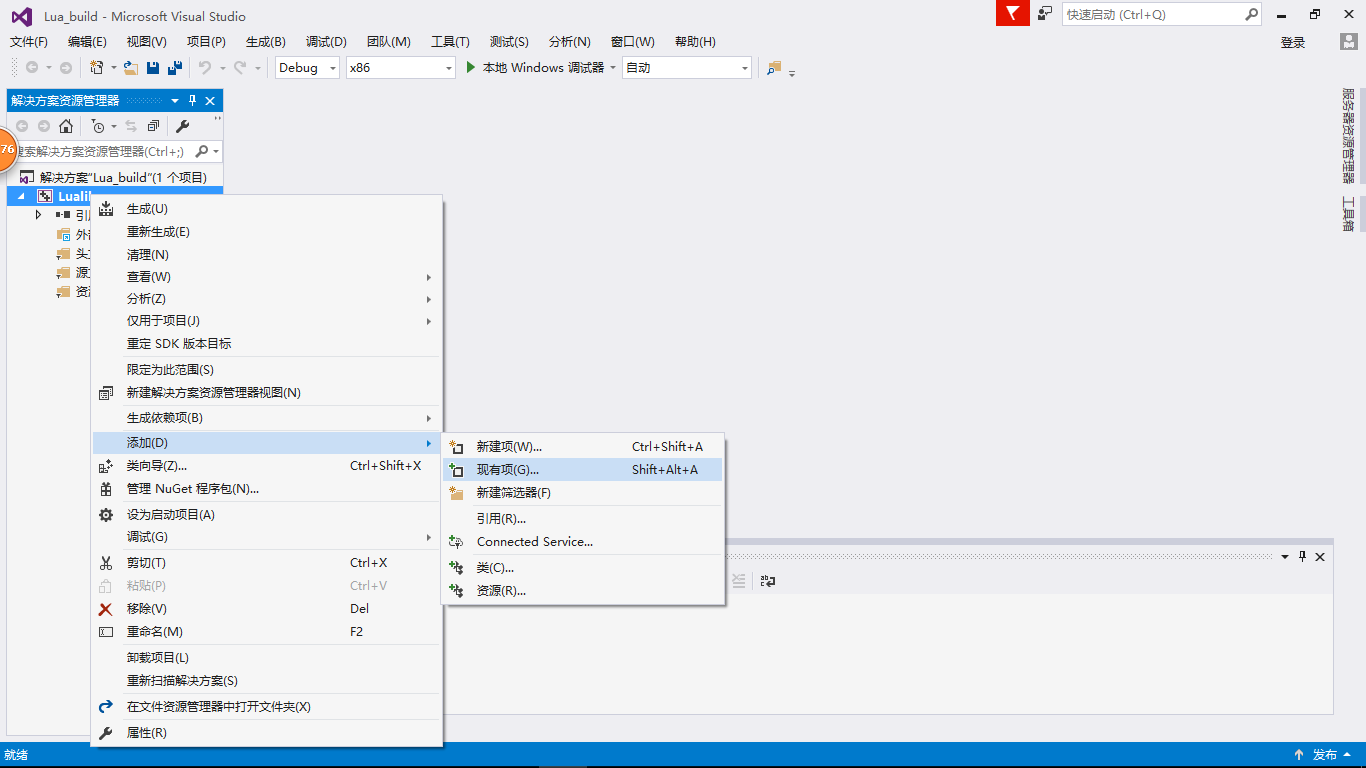Click the feedback icon next to Quick Launch
The height and width of the screenshot is (768, 1366).
click(1045, 13)
